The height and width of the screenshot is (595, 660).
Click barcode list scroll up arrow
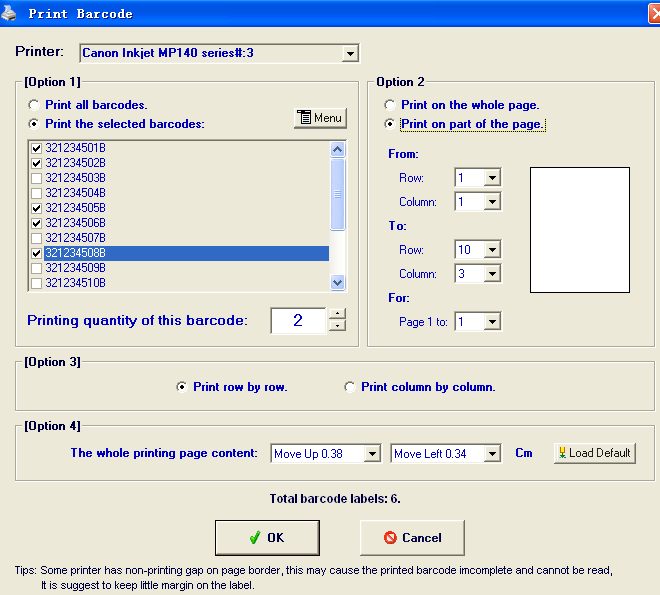pyautogui.click(x=338, y=149)
